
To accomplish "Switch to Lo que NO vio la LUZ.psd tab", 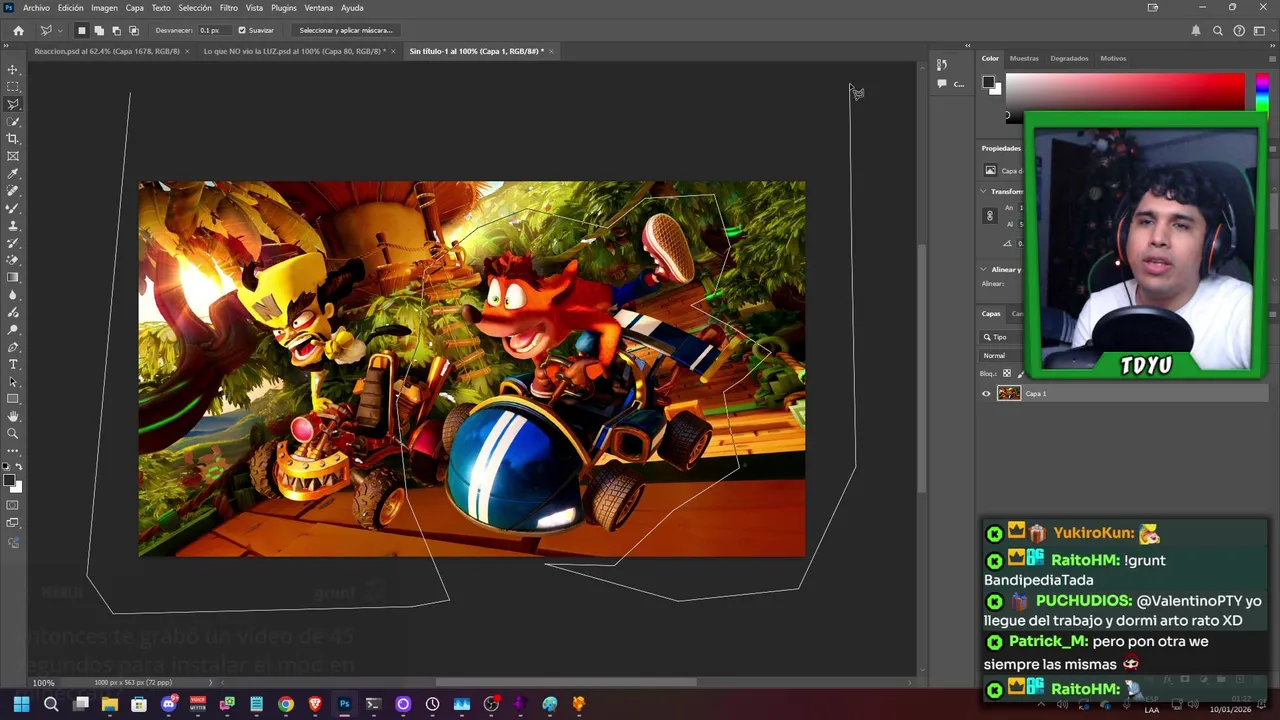I will click(x=294, y=51).
